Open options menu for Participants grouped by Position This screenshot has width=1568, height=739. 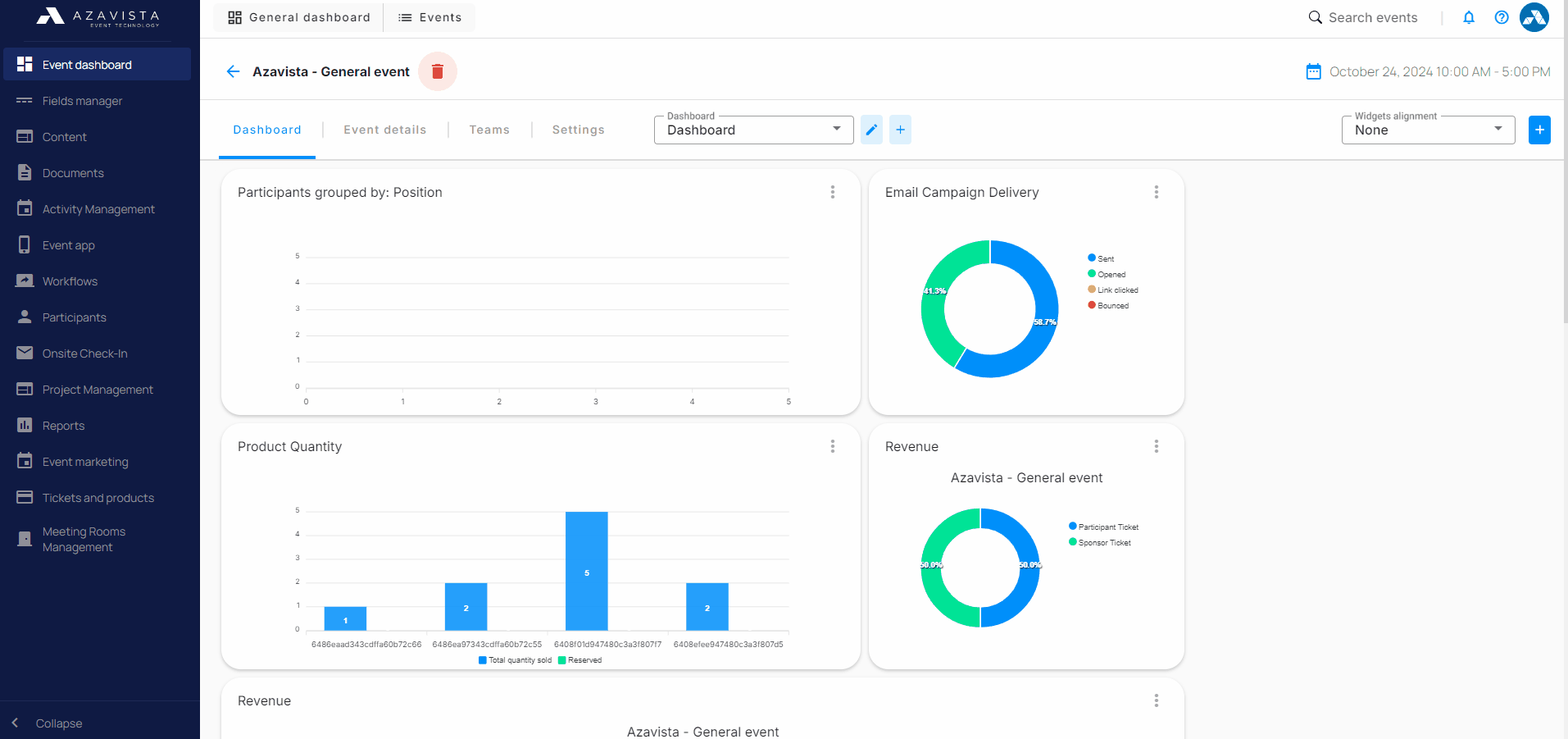(x=833, y=192)
